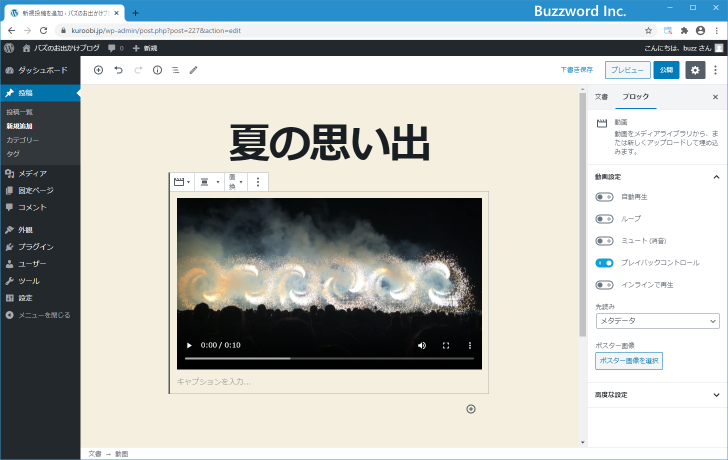
Task: Open ダッシュボード in the sidebar
Action: (x=40, y=70)
